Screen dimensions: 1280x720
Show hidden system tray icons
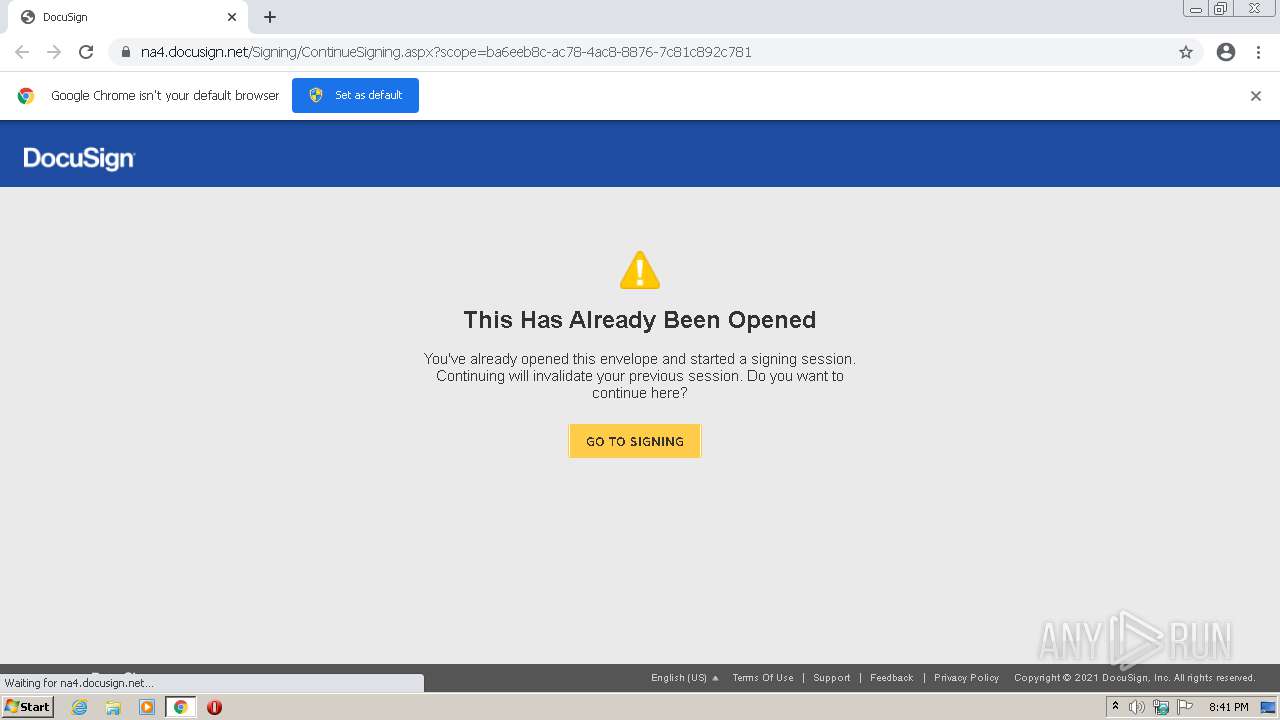pos(1115,707)
